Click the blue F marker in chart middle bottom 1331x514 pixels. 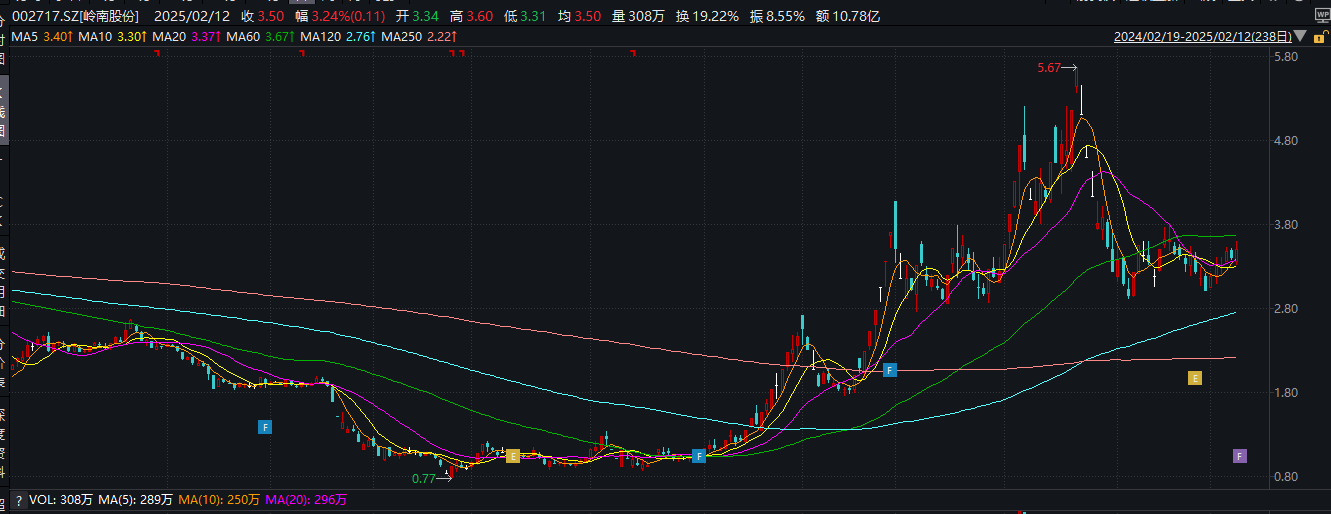[x=699, y=456]
